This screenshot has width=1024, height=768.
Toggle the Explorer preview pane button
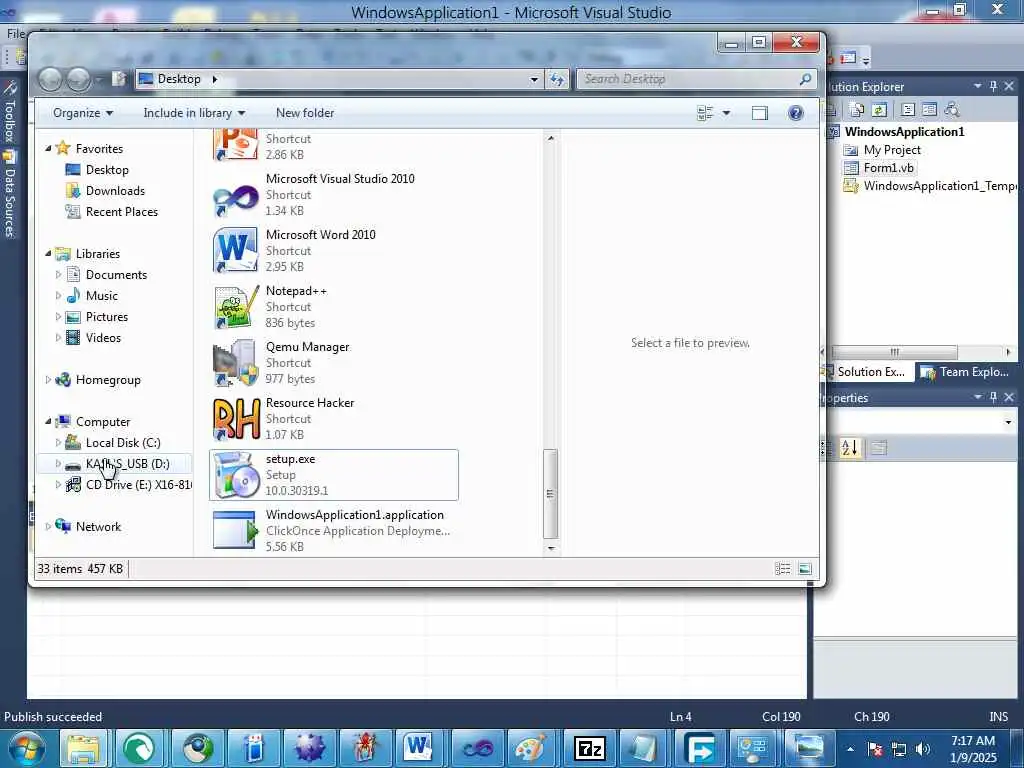[760, 113]
